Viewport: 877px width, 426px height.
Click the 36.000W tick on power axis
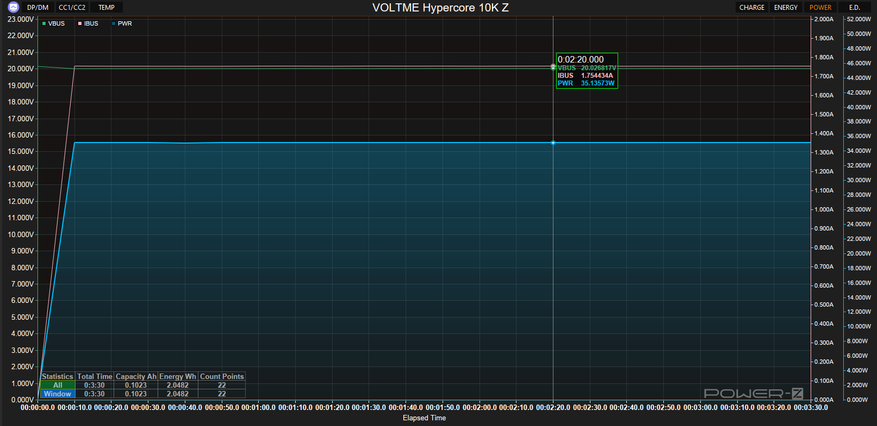[x=860, y=136]
